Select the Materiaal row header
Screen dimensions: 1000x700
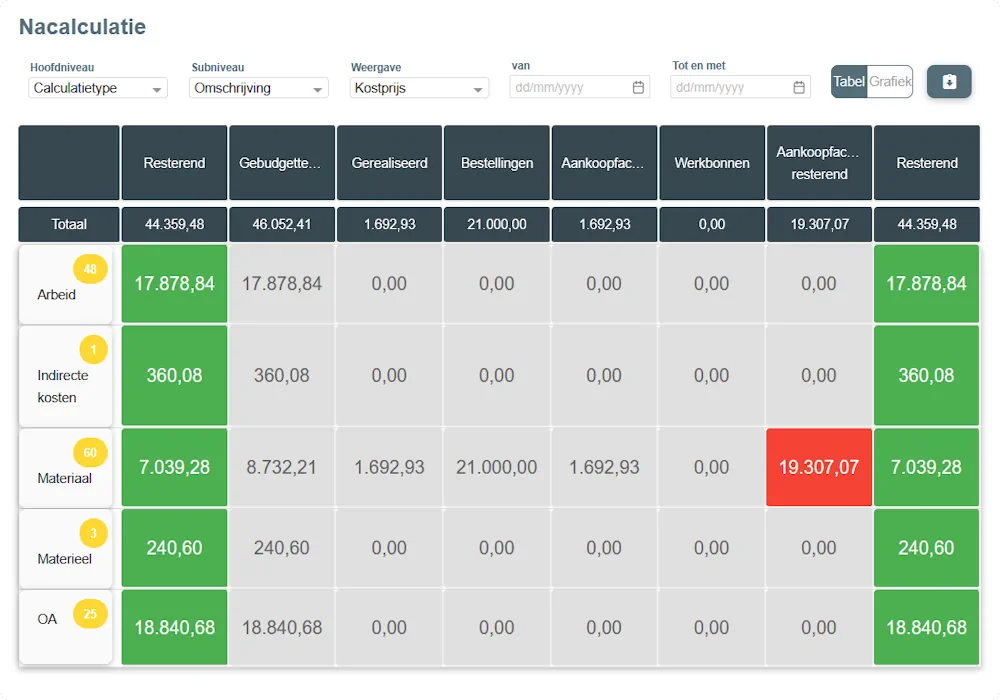[x=66, y=467]
